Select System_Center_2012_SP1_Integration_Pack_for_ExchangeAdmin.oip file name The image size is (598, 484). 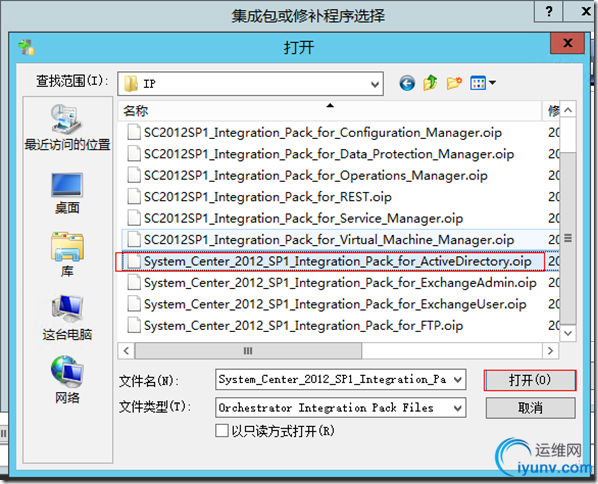pyautogui.click(x=340, y=283)
